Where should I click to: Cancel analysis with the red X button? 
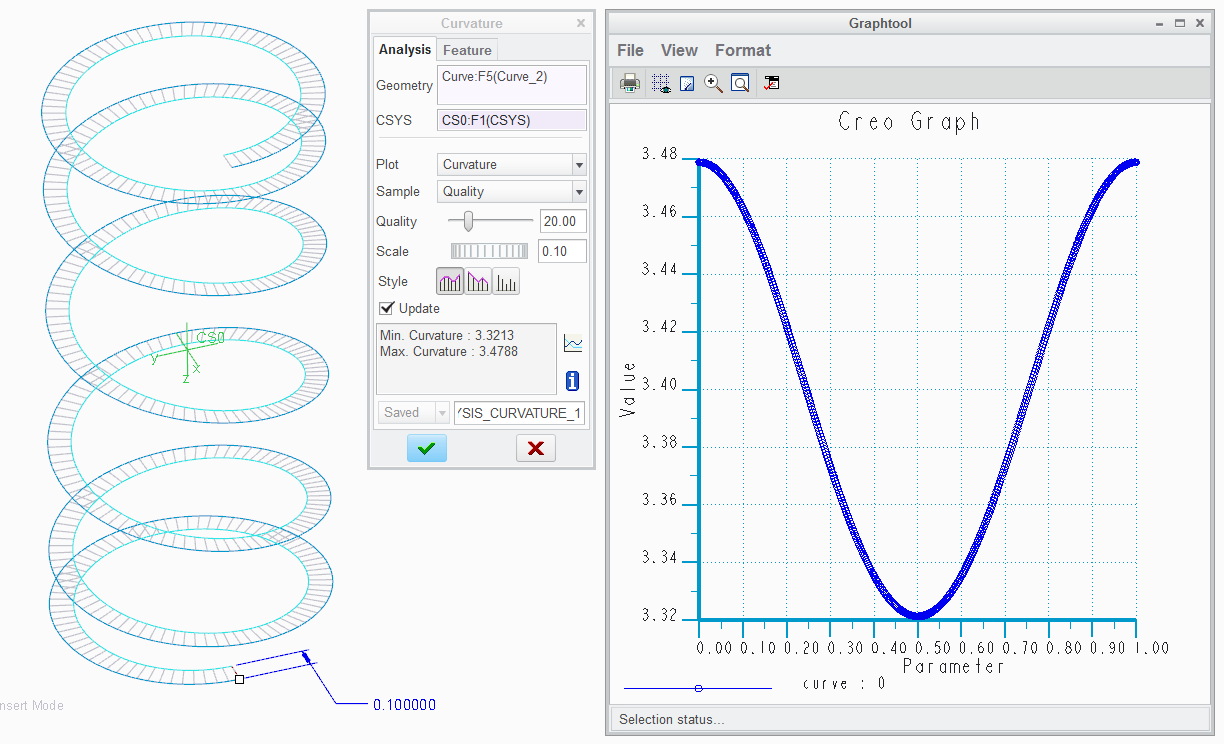click(535, 448)
